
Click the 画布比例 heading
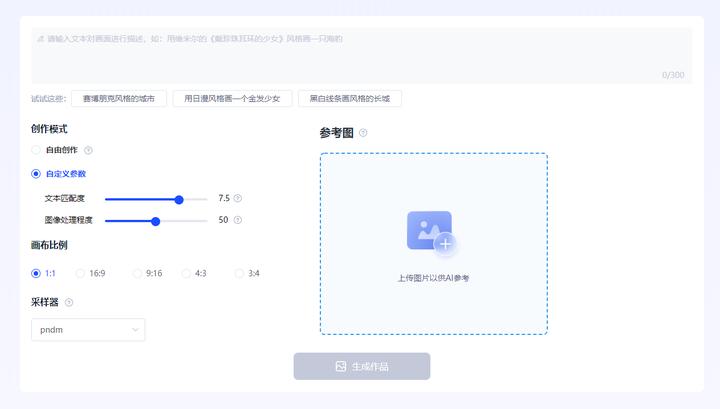[49, 245]
